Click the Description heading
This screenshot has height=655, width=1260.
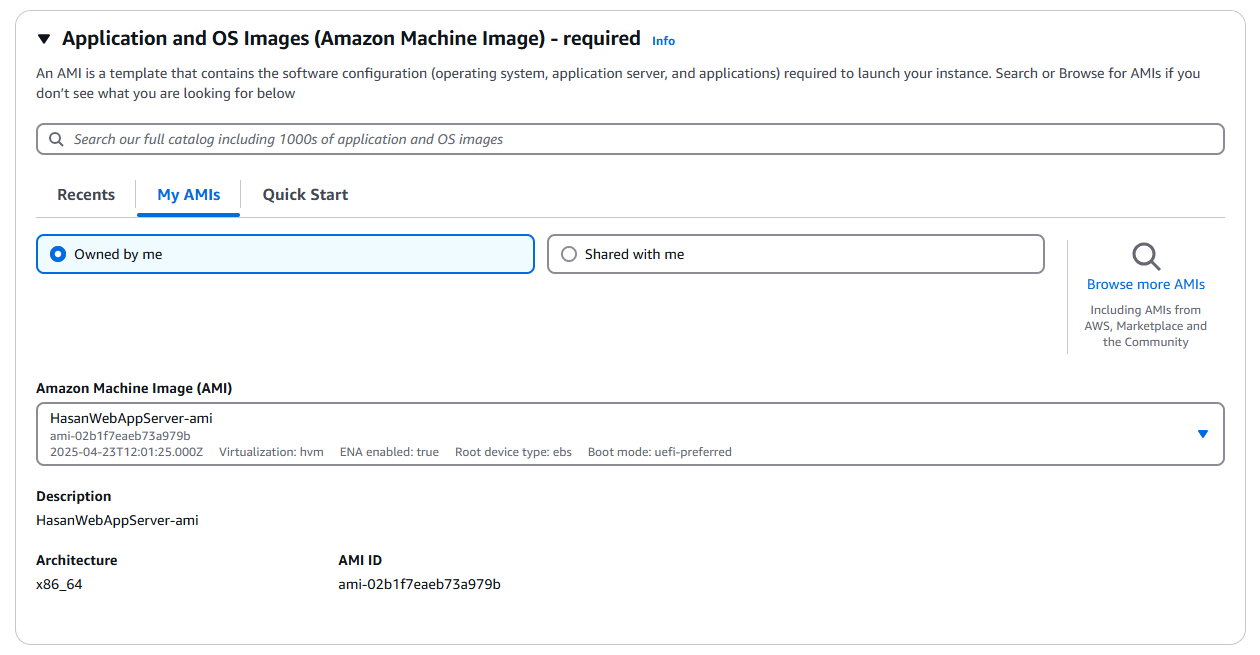pos(74,496)
